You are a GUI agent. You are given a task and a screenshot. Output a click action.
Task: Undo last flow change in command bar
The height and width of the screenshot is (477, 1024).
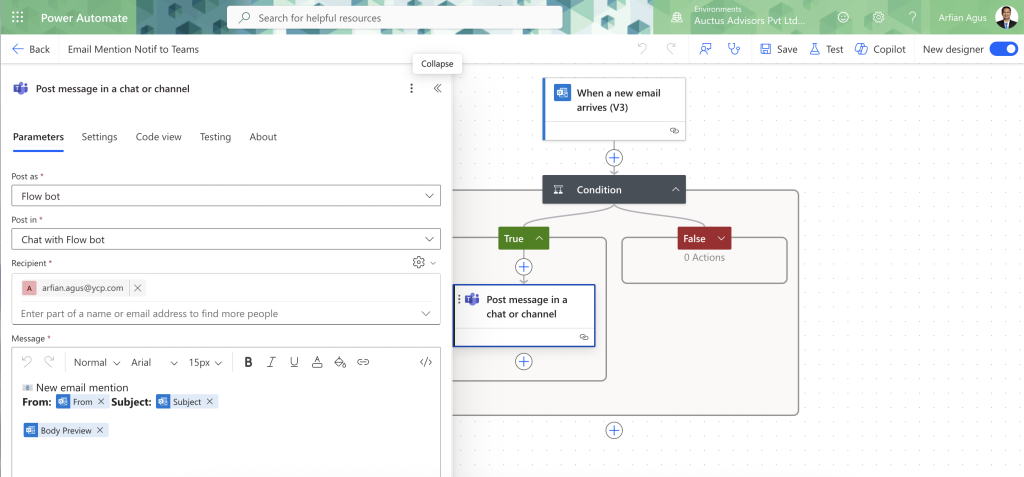pos(642,49)
